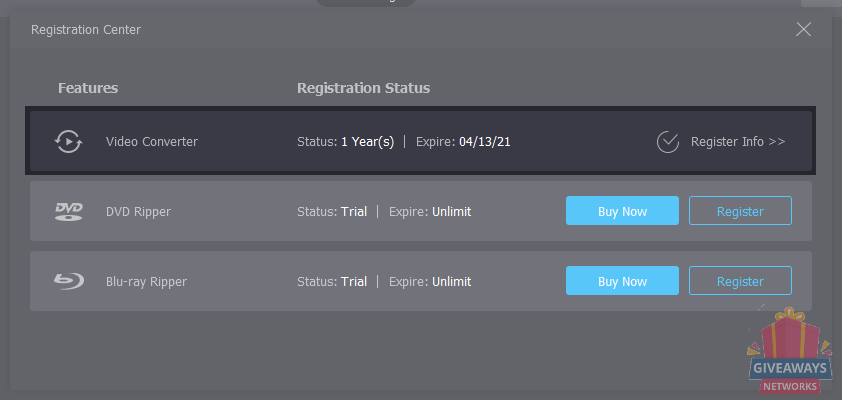The width and height of the screenshot is (842, 400).
Task: Buy Now for DVD Ripper
Action: [x=622, y=210]
